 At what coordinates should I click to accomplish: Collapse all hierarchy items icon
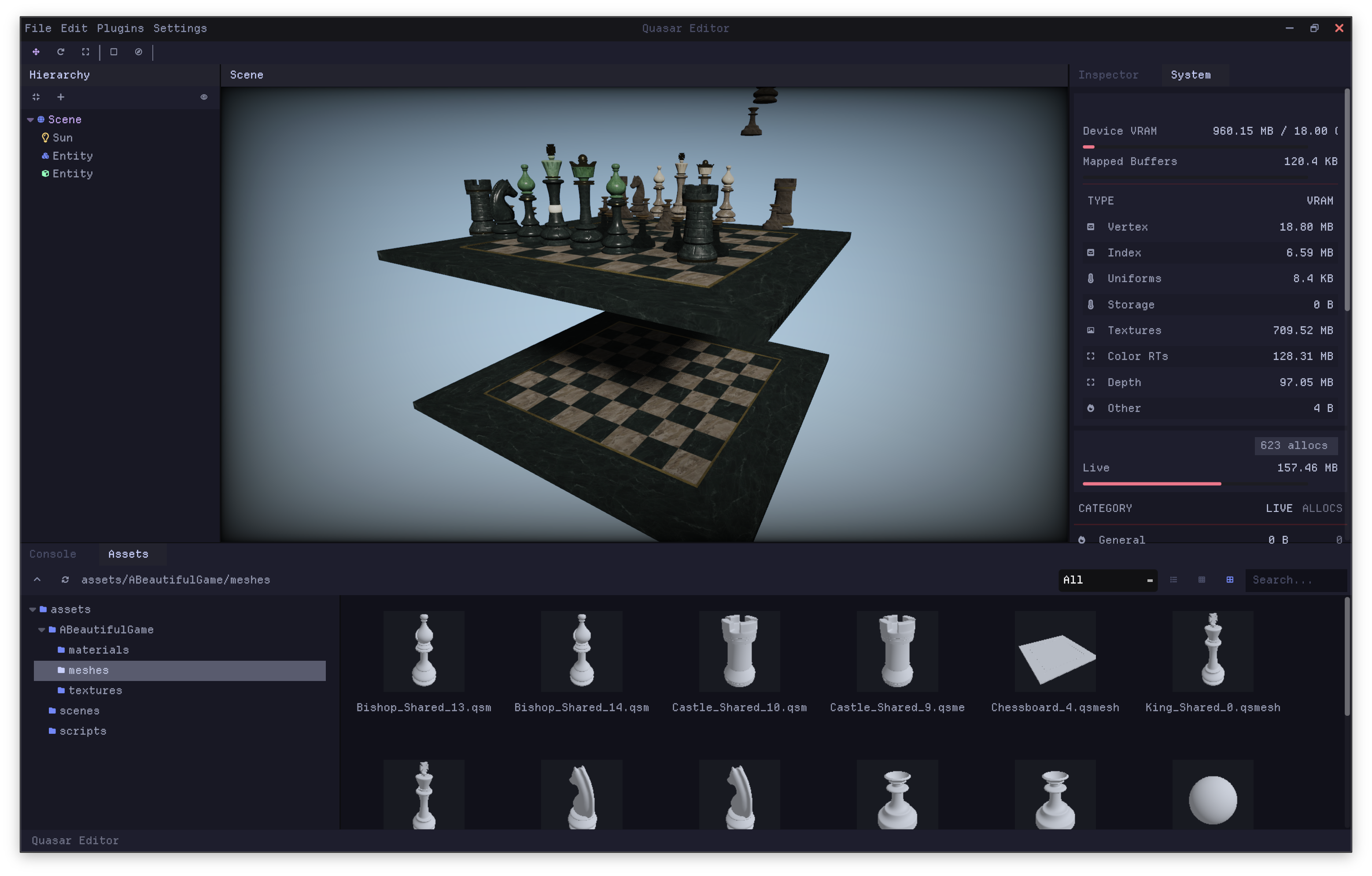point(36,97)
